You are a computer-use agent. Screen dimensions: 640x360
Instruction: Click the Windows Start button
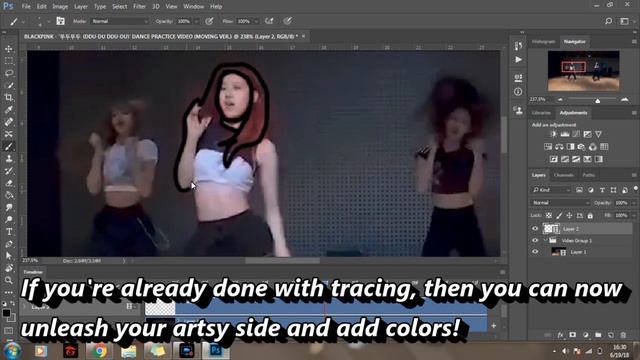[x=12, y=351]
